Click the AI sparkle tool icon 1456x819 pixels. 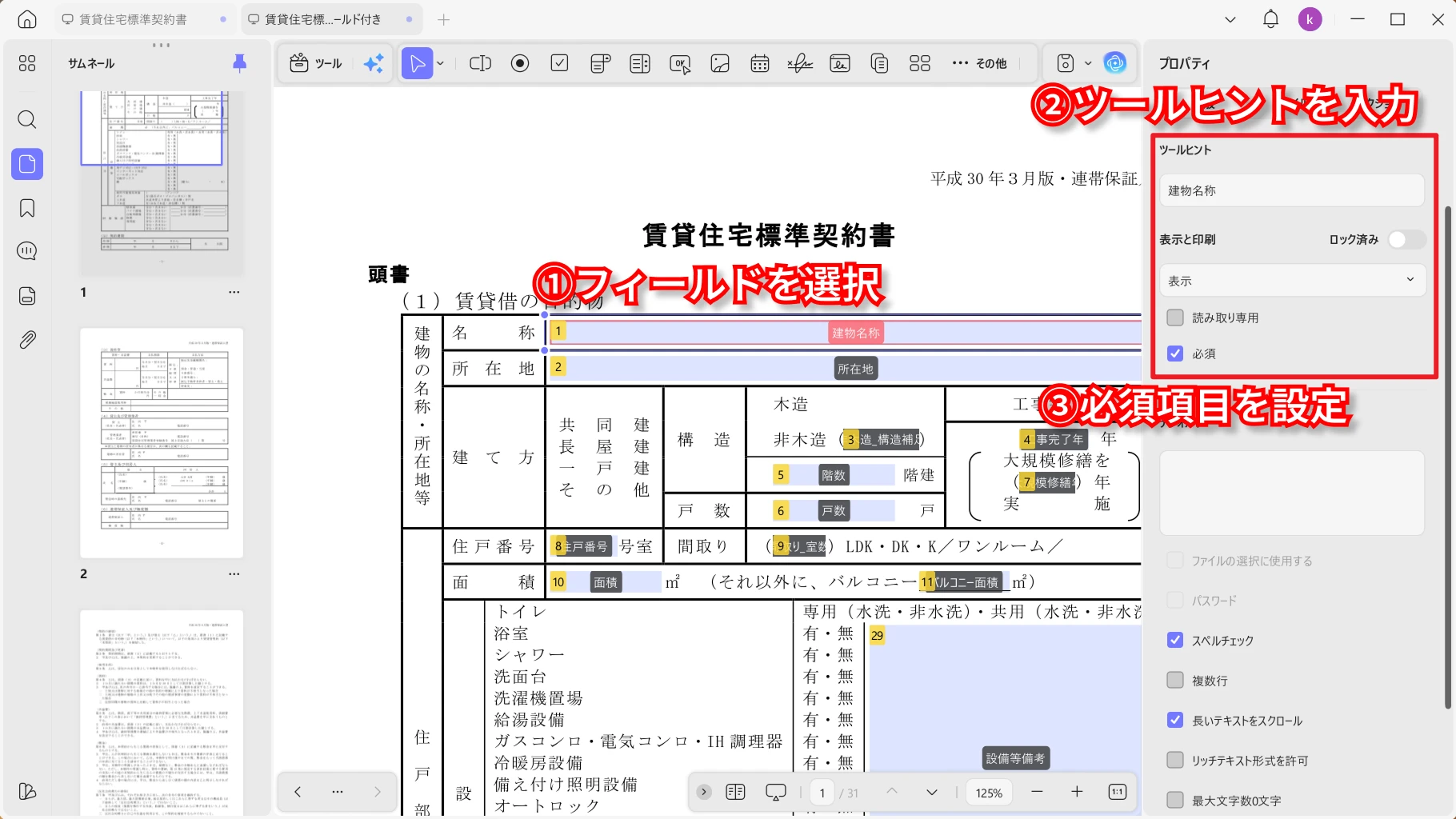point(374,63)
